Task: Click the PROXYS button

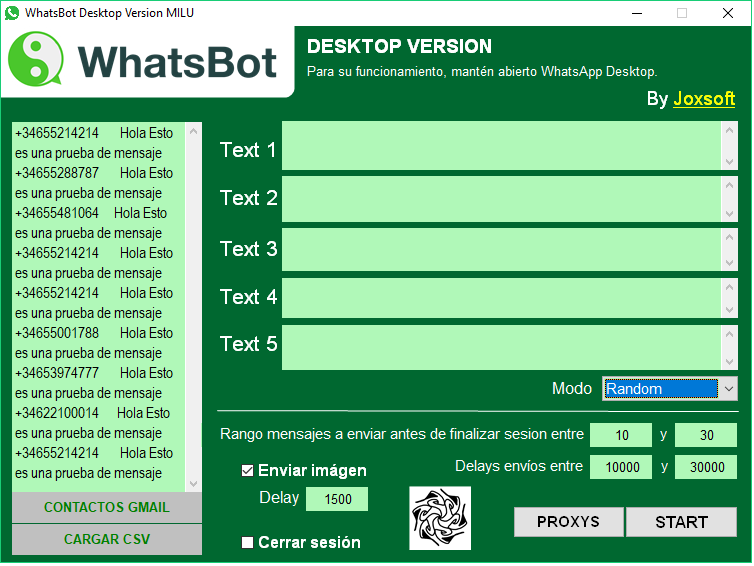Action: [568, 522]
